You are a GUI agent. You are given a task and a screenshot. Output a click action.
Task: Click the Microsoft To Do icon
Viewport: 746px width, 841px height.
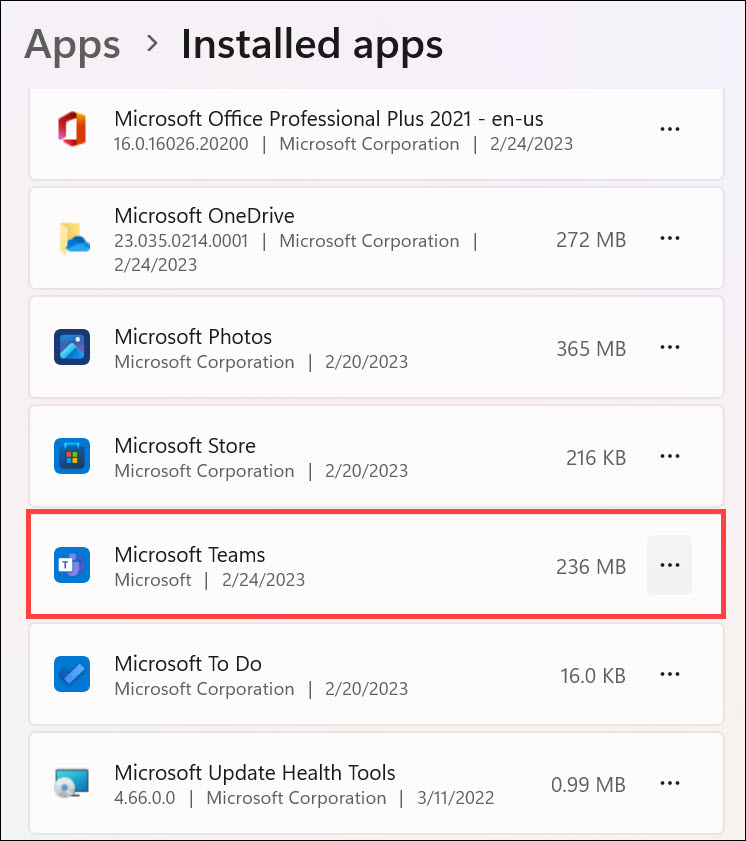coord(72,675)
